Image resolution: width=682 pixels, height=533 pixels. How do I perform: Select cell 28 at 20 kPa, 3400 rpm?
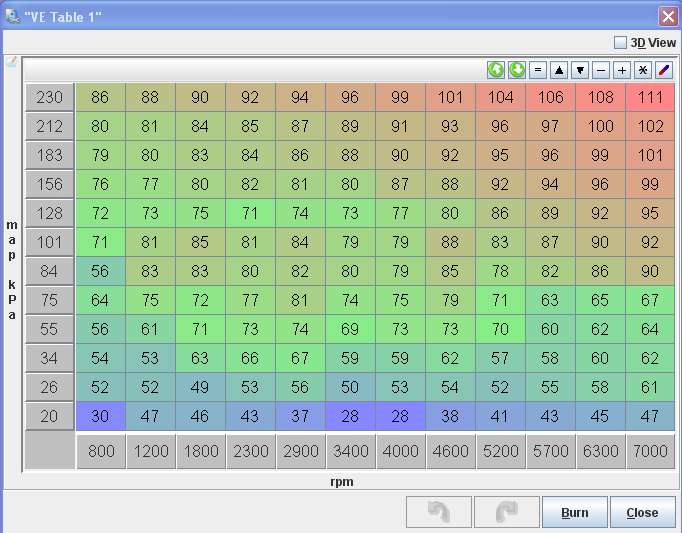point(350,416)
